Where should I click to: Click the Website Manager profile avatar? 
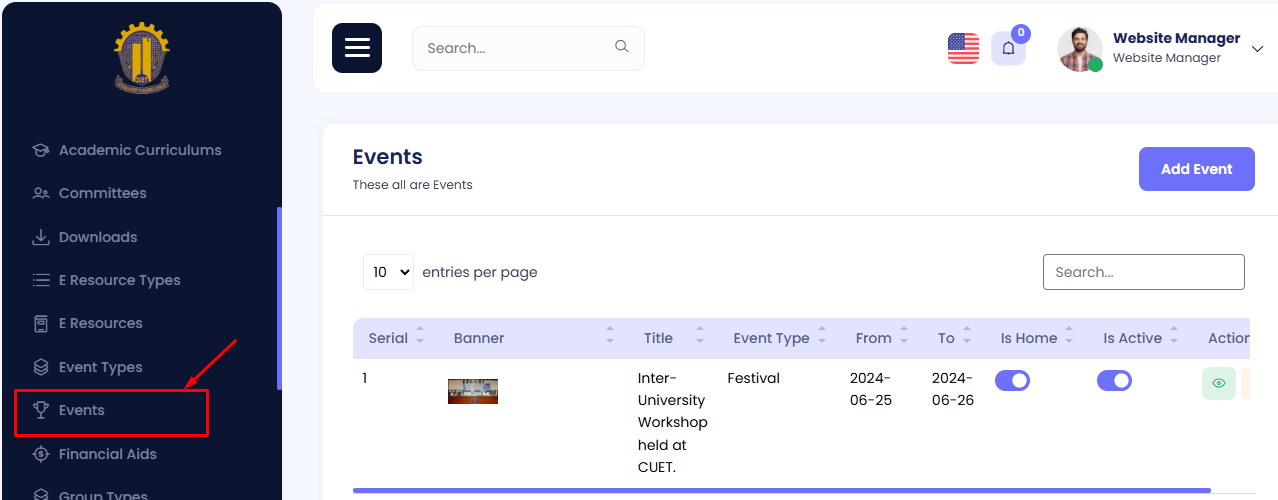(x=1079, y=48)
